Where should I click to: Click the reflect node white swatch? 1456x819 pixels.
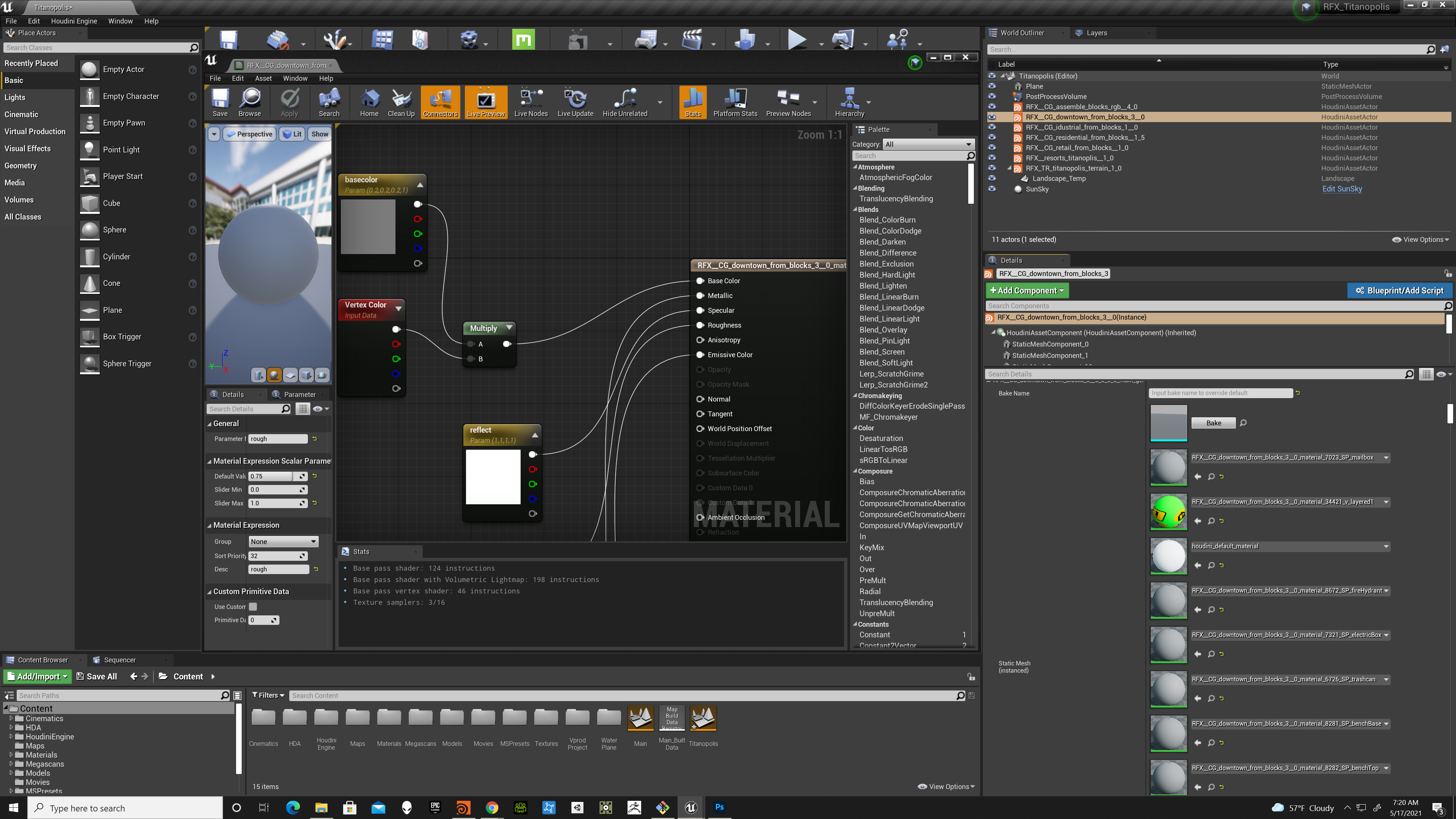pos(493,477)
